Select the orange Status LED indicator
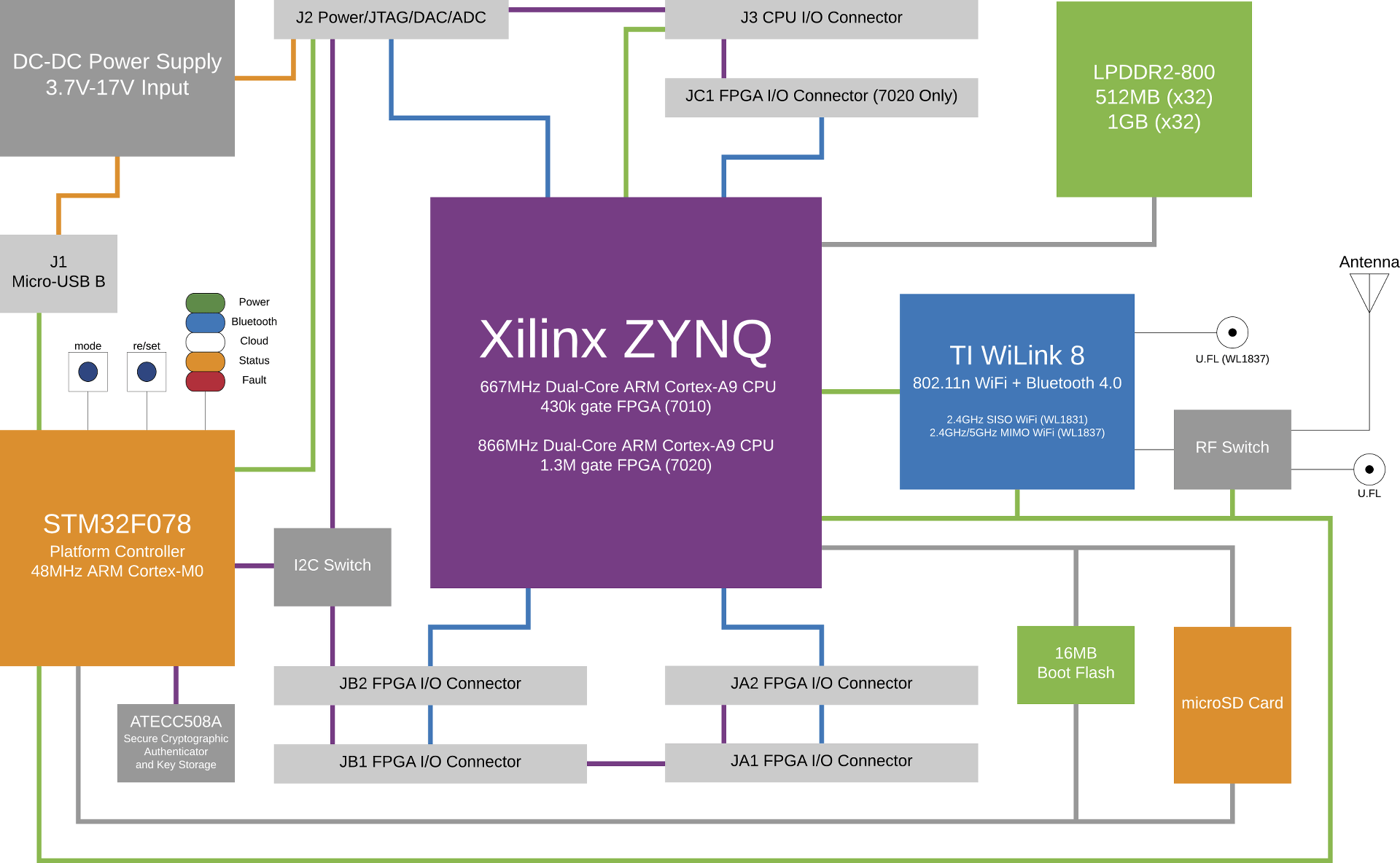The width and height of the screenshot is (1400, 863). (x=205, y=362)
